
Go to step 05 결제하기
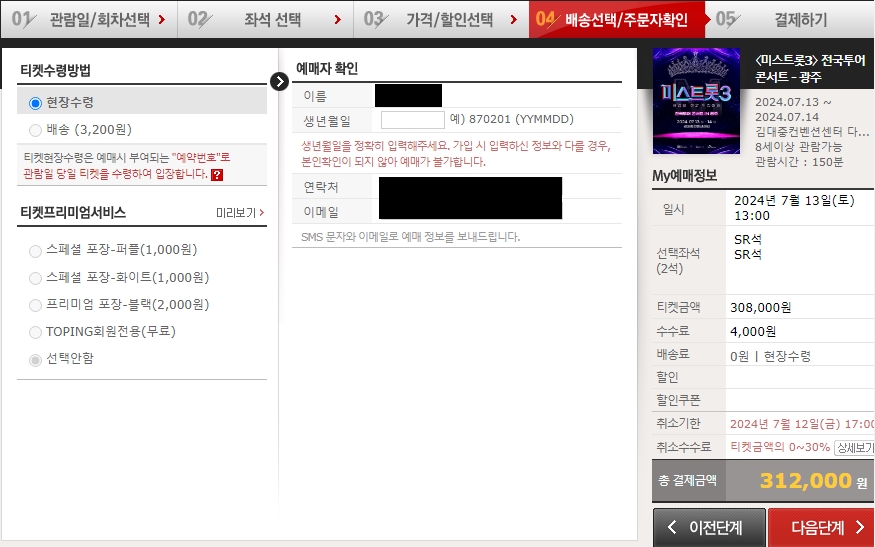click(x=790, y=20)
